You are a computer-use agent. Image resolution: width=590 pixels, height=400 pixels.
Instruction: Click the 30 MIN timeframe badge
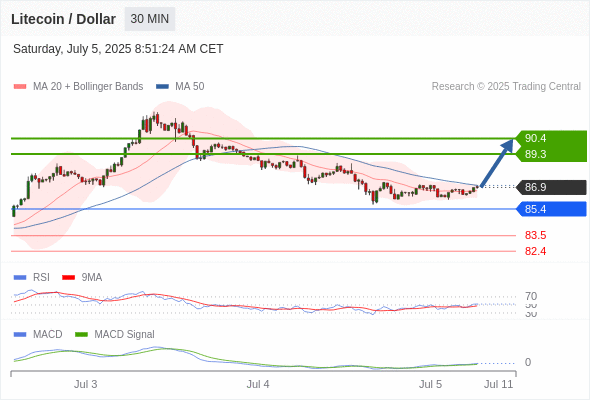point(150,19)
